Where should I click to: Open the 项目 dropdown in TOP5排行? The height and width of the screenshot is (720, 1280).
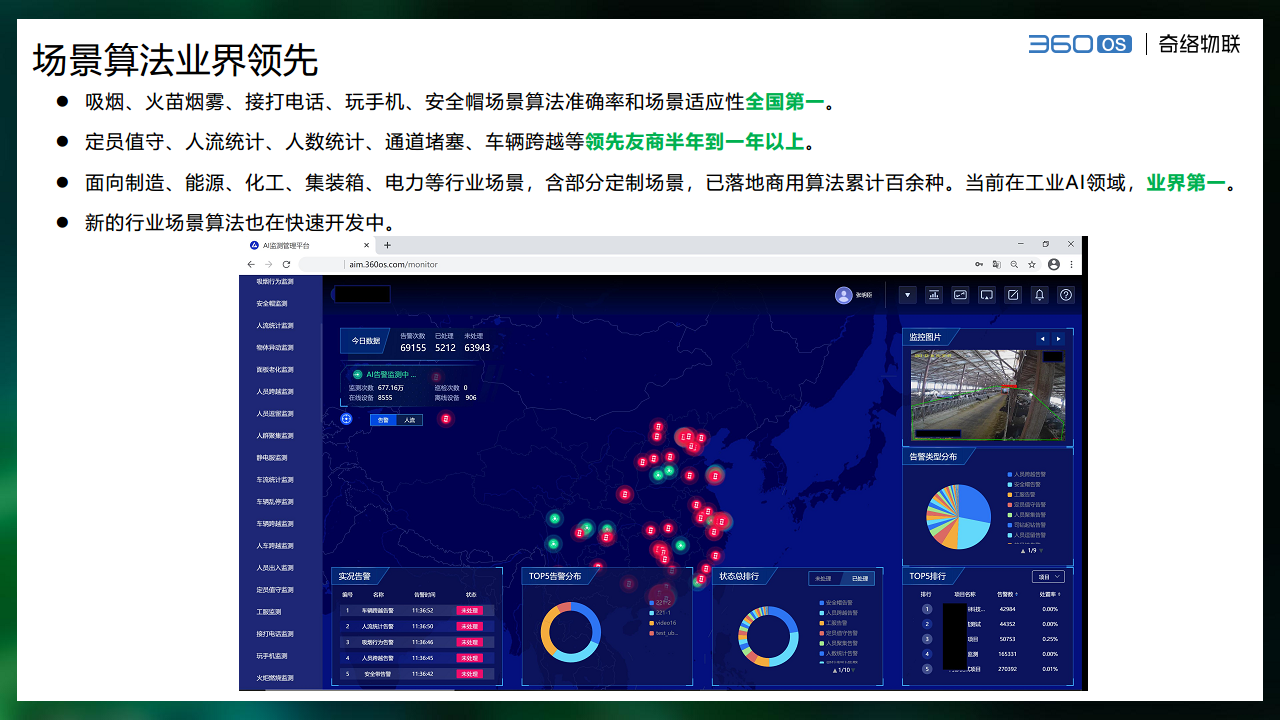click(x=1048, y=576)
